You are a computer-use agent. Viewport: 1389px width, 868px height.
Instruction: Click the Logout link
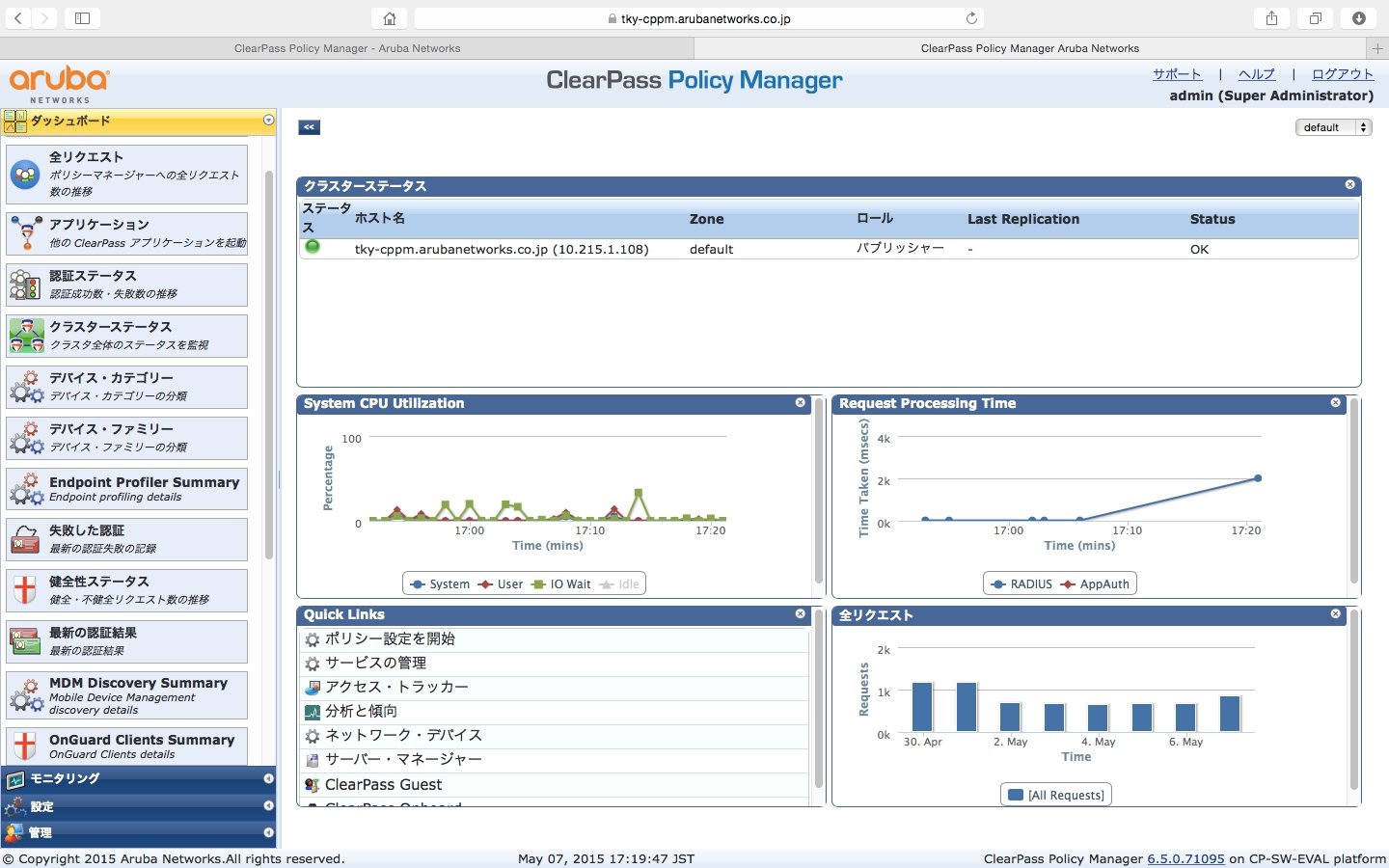(1343, 74)
